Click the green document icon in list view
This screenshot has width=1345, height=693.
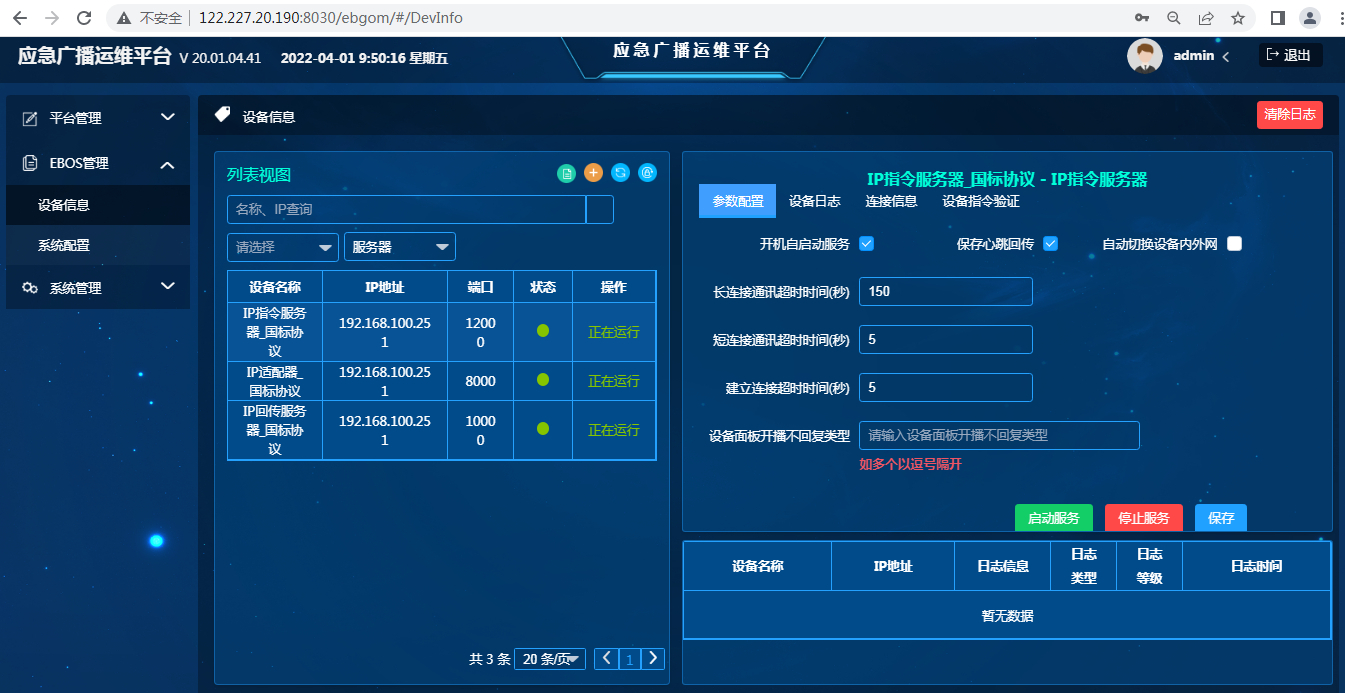[x=567, y=173]
